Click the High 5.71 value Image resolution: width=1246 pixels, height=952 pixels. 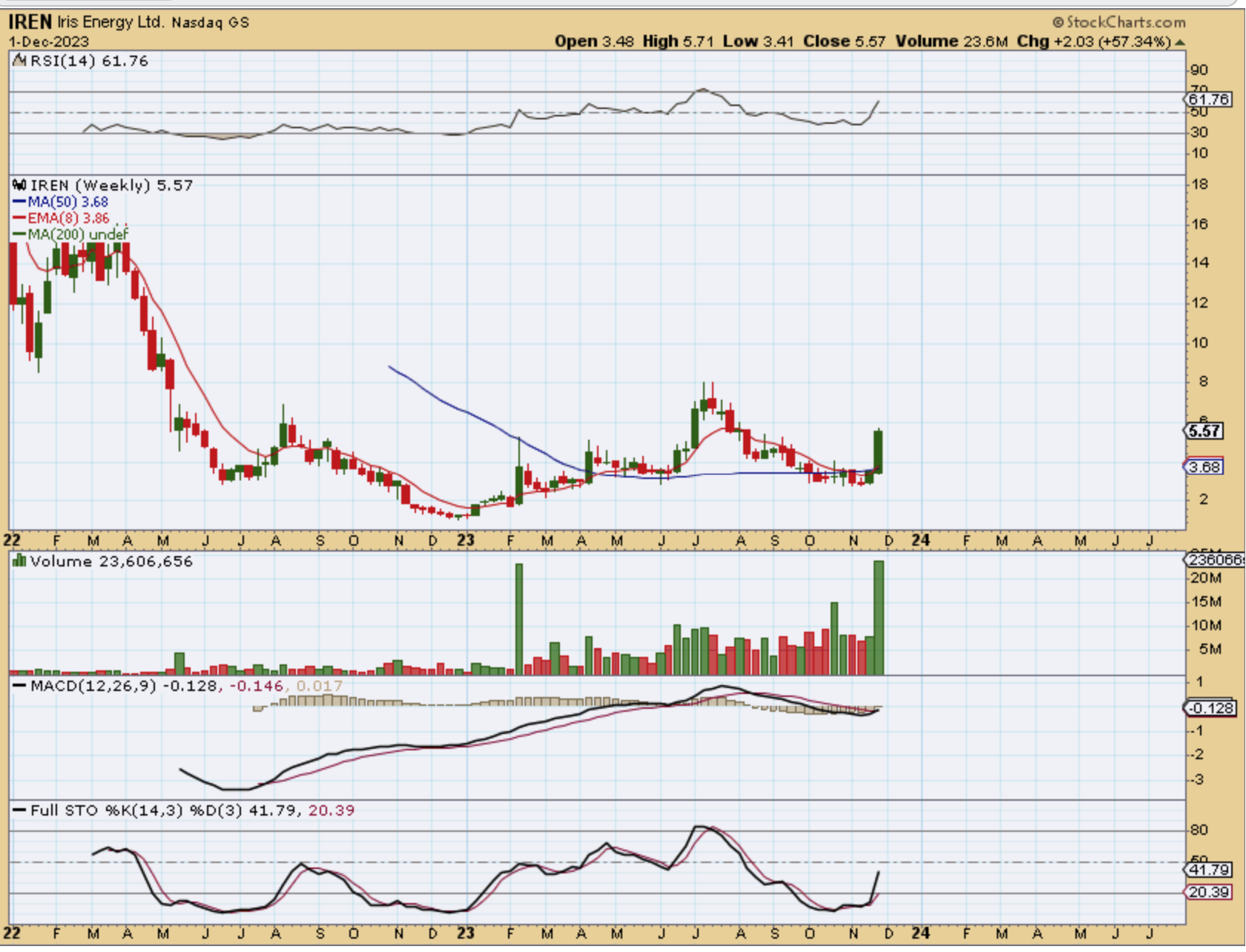tap(678, 42)
